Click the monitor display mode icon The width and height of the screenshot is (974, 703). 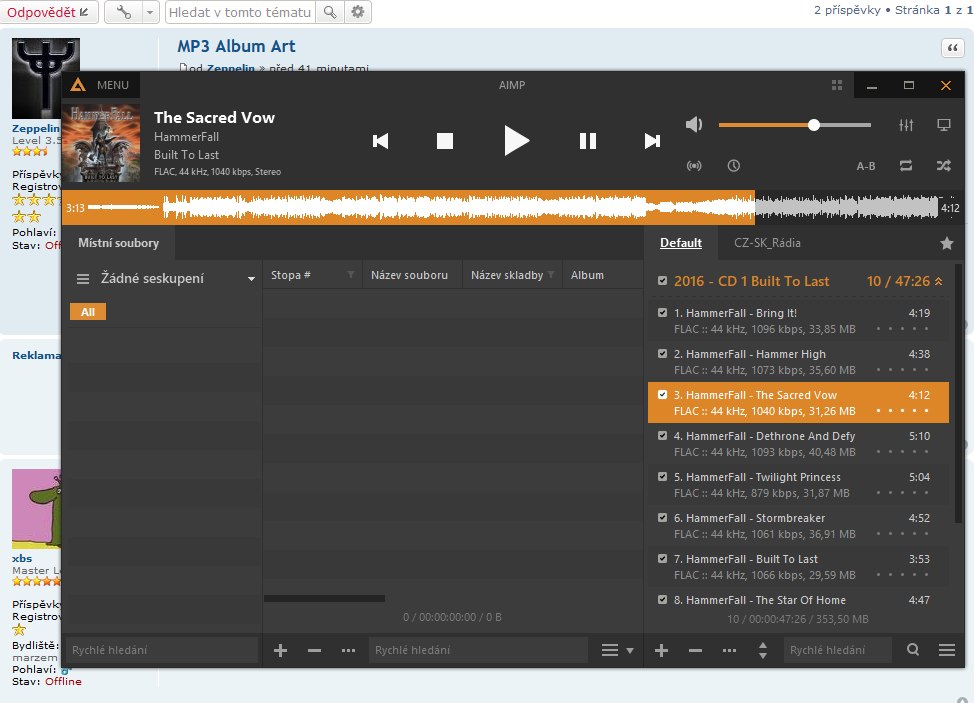pos(944,125)
